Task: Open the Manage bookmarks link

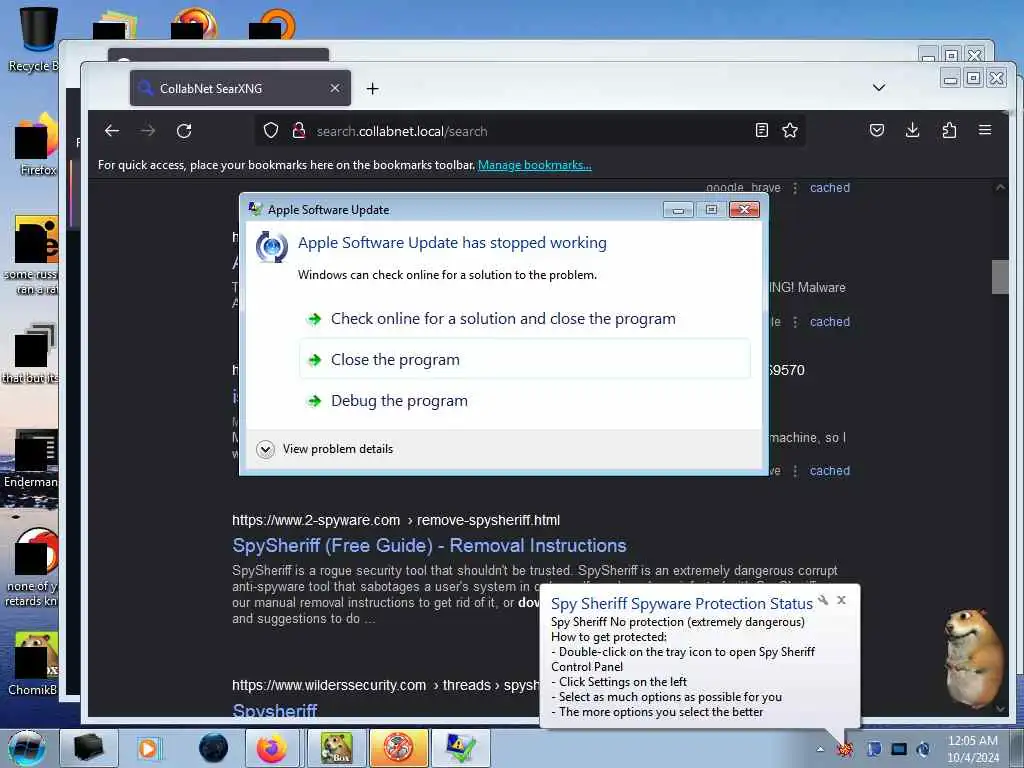Action: tap(534, 165)
